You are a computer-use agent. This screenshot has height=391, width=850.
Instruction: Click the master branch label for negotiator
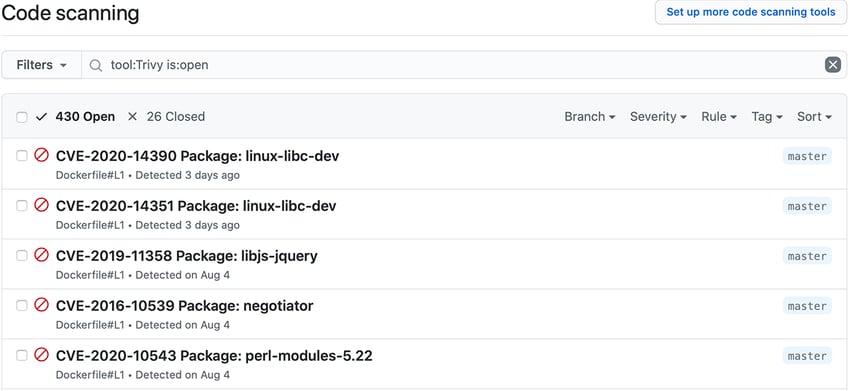[807, 306]
